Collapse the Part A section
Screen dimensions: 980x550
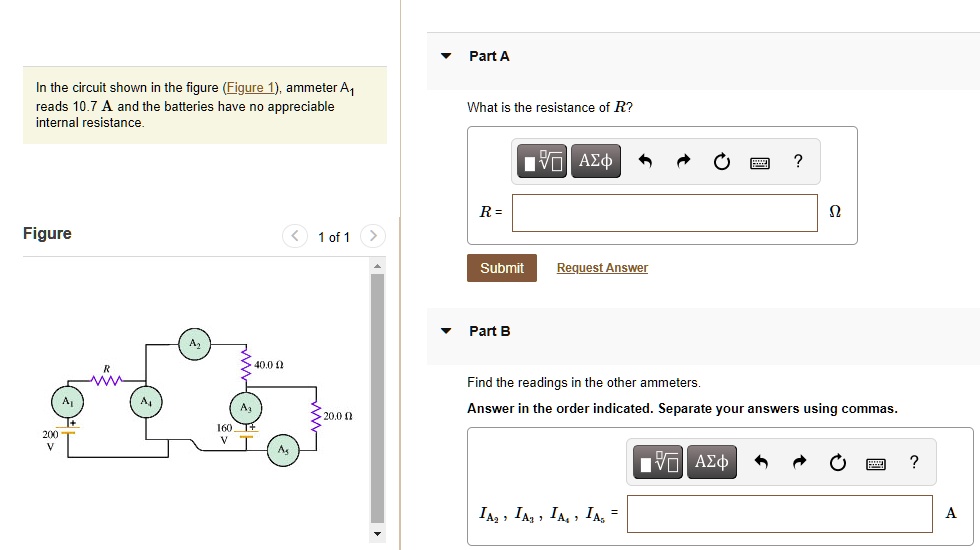446,56
